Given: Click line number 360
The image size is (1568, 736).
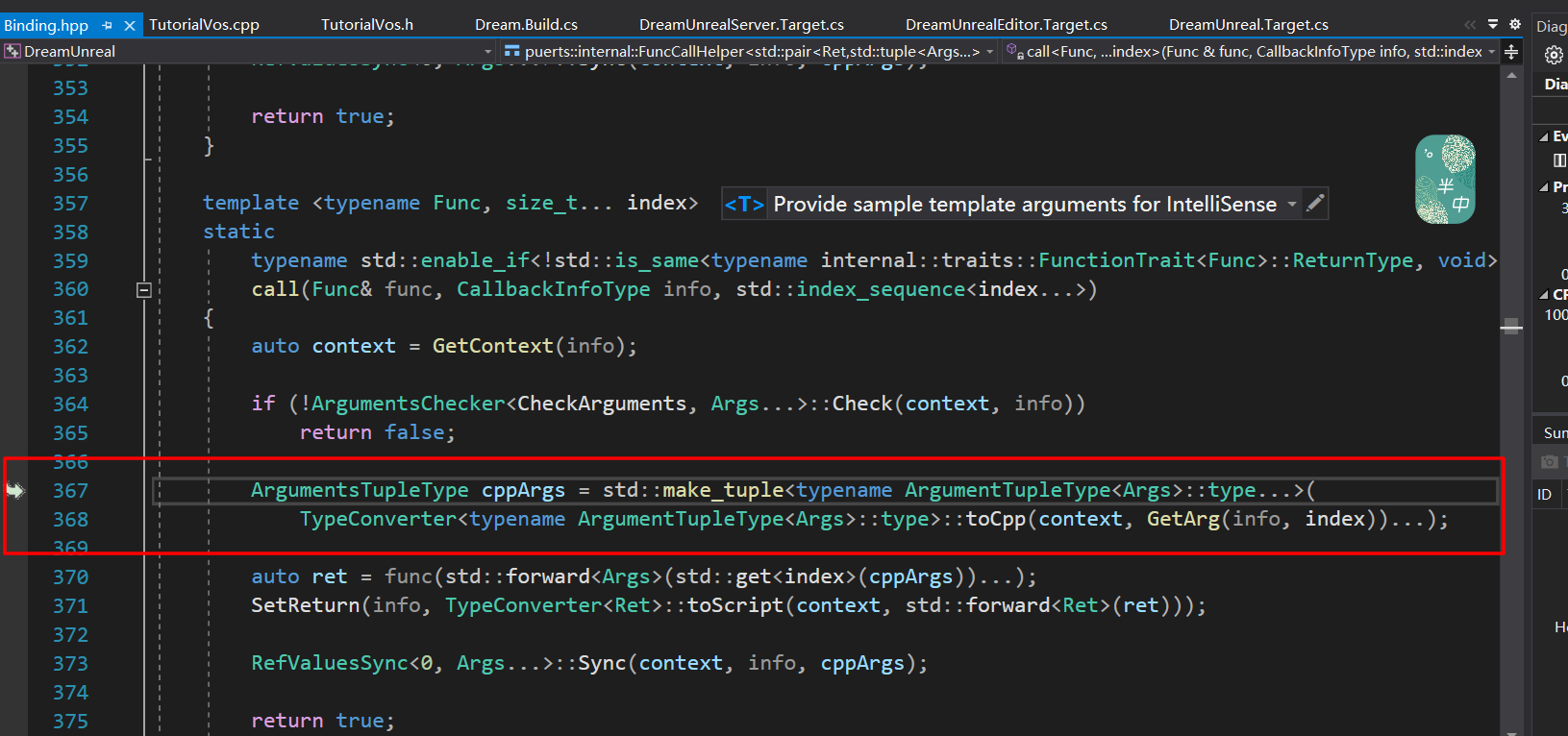Looking at the screenshot, I should [x=70, y=289].
